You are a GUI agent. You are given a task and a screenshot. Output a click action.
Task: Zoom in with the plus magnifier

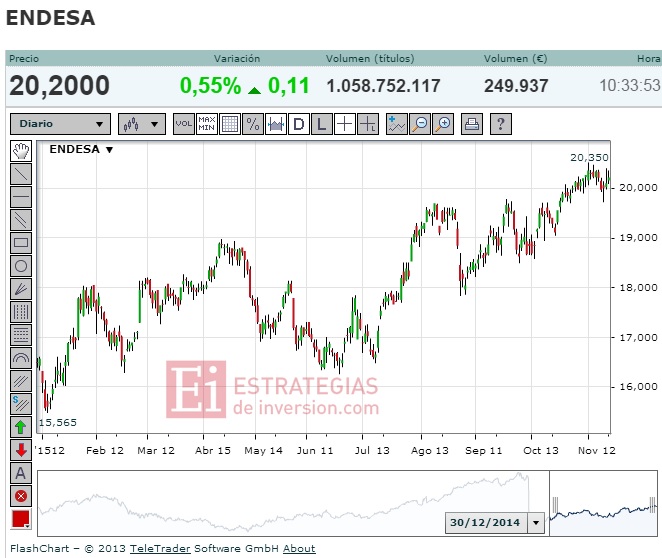(443, 124)
